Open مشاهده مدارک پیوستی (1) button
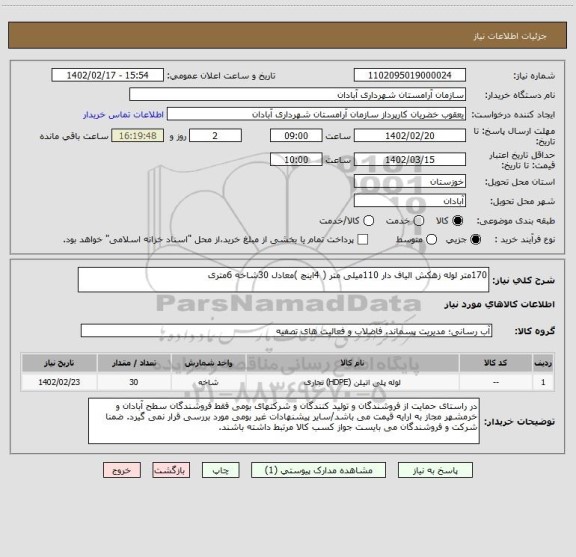Image resolution: width=576 pixels, height=557 pixels. [x=318, y=470]
